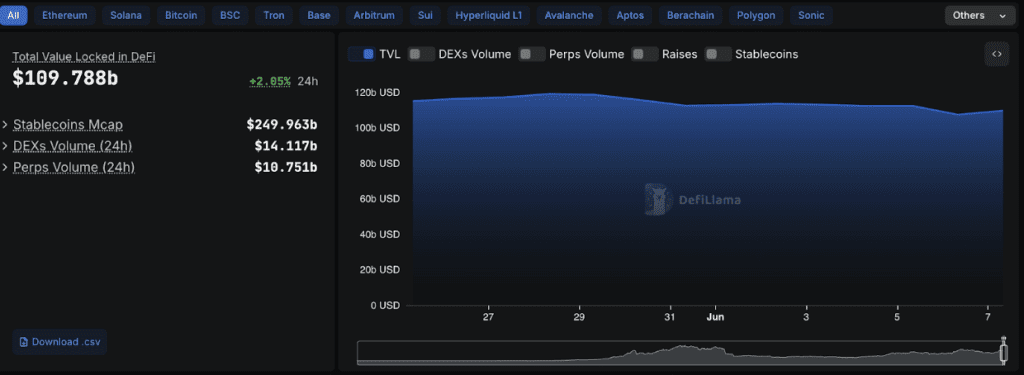Screen dimensions: 1024x375
Task: Select the Ethereum chain tab
Action: point(65,16)
